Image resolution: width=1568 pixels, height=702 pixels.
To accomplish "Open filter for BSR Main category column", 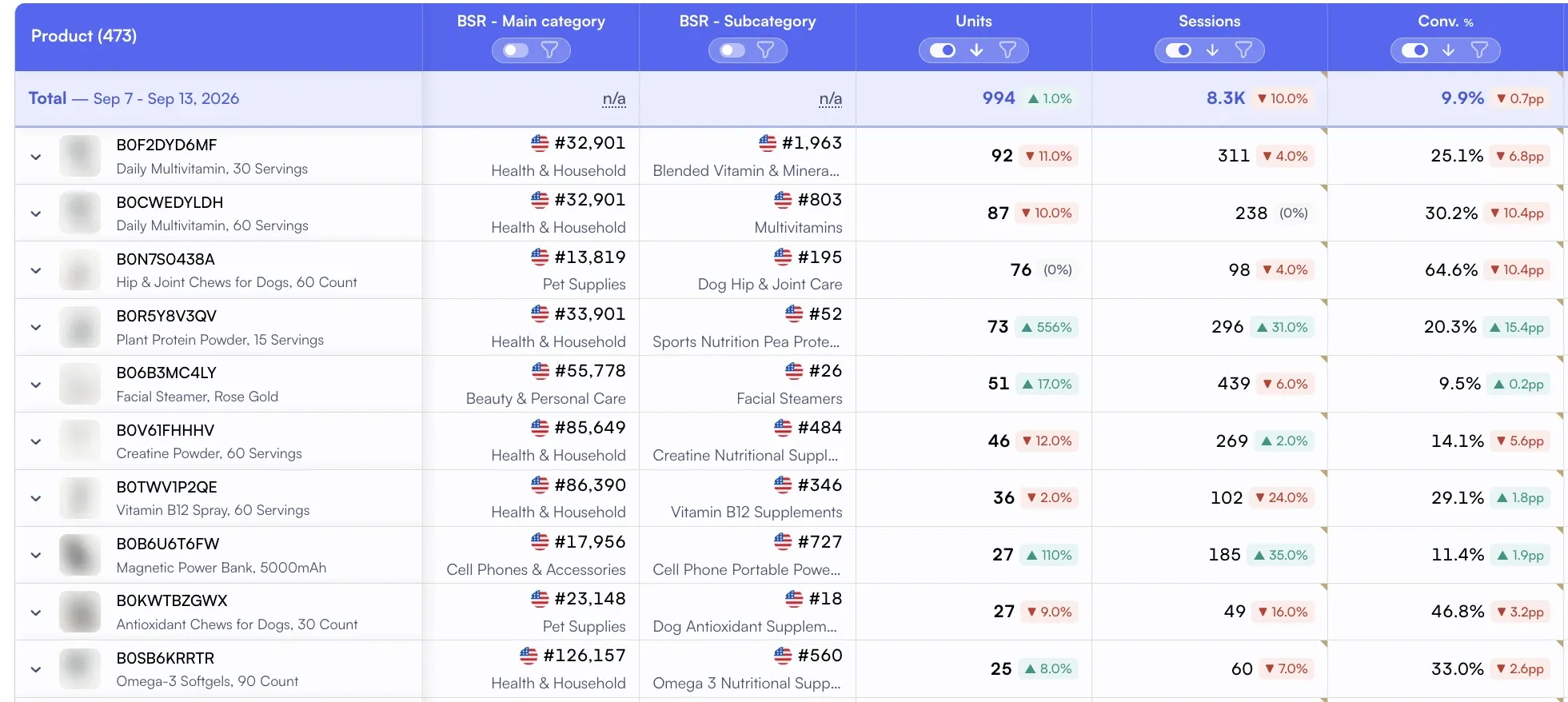I will (549, 50).
